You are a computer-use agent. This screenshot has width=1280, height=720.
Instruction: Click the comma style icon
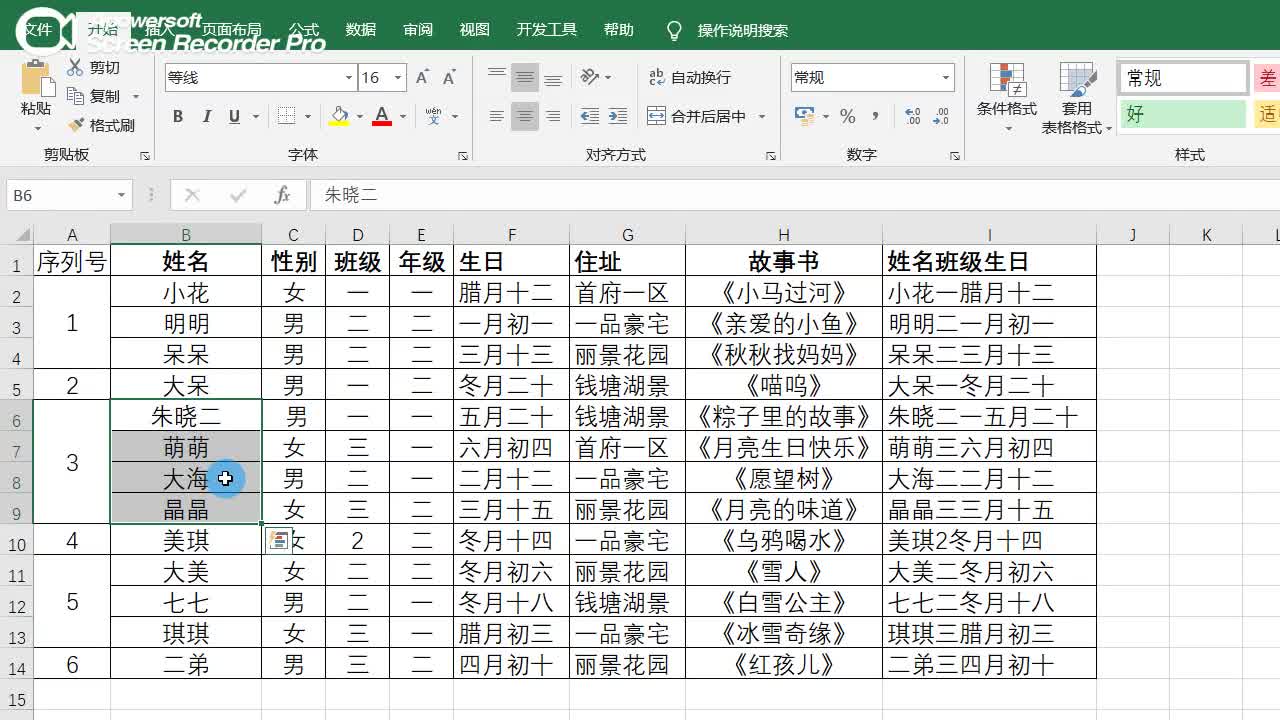875,117
